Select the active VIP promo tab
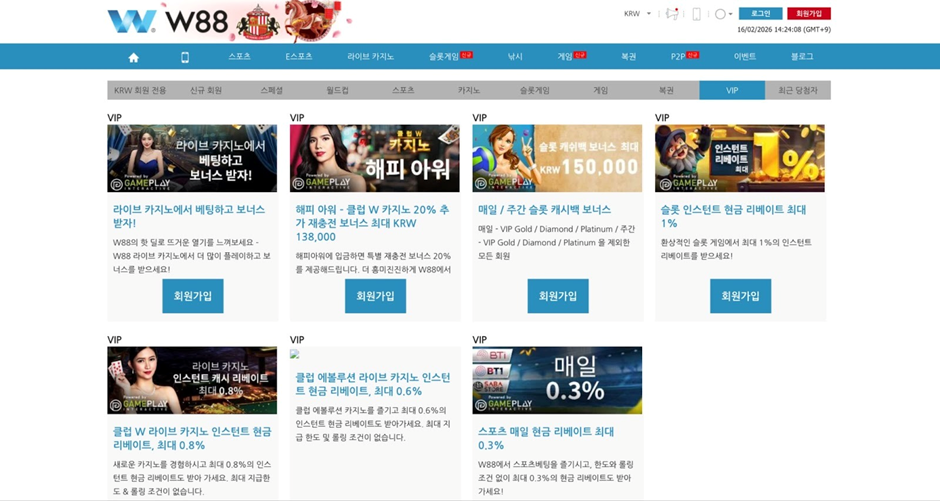The height and width of the screenshot is (501, 940). (732, 90)
